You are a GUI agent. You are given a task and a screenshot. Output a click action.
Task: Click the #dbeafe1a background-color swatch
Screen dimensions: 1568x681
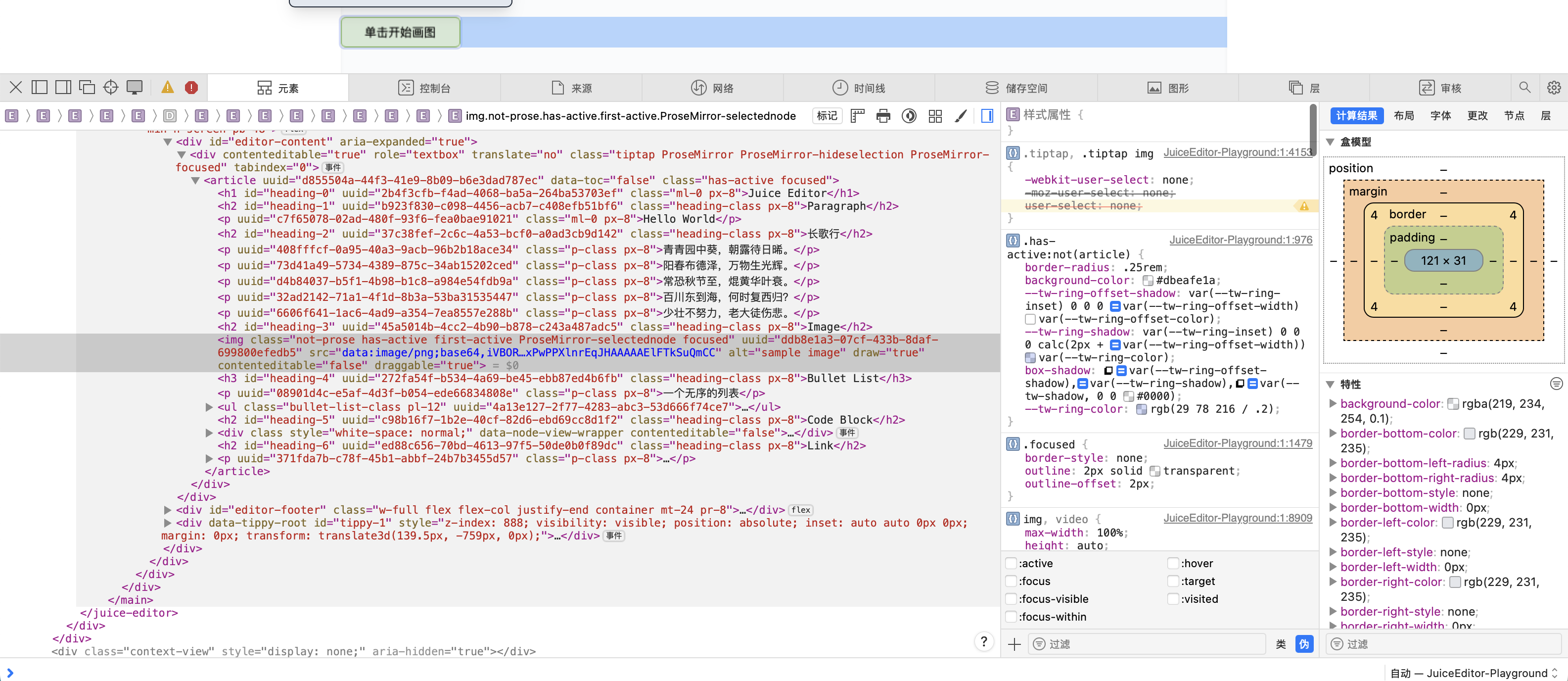click(1148, 281)
